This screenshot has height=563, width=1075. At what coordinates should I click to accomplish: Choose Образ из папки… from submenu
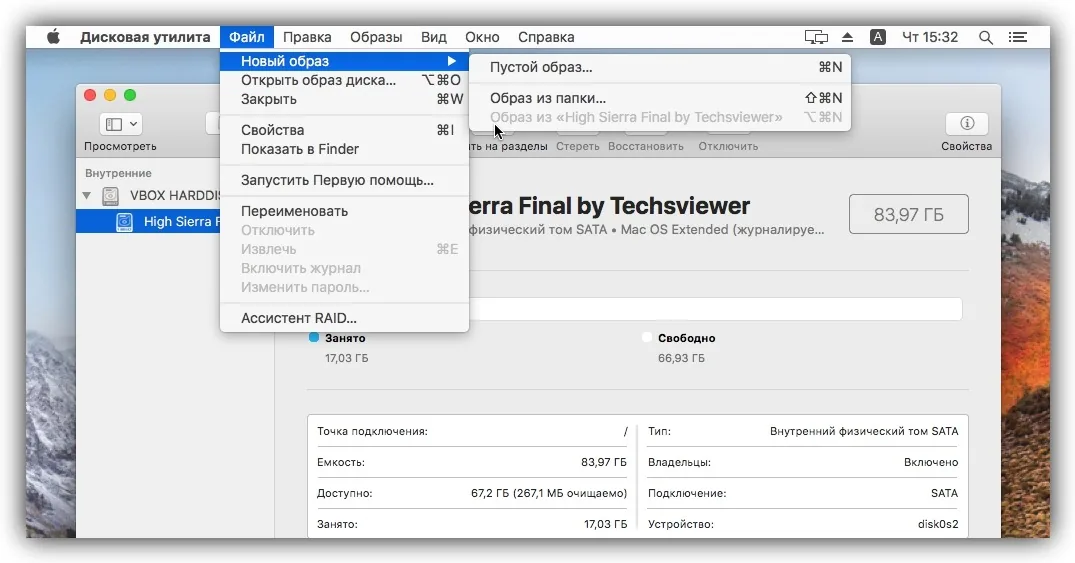660,98
